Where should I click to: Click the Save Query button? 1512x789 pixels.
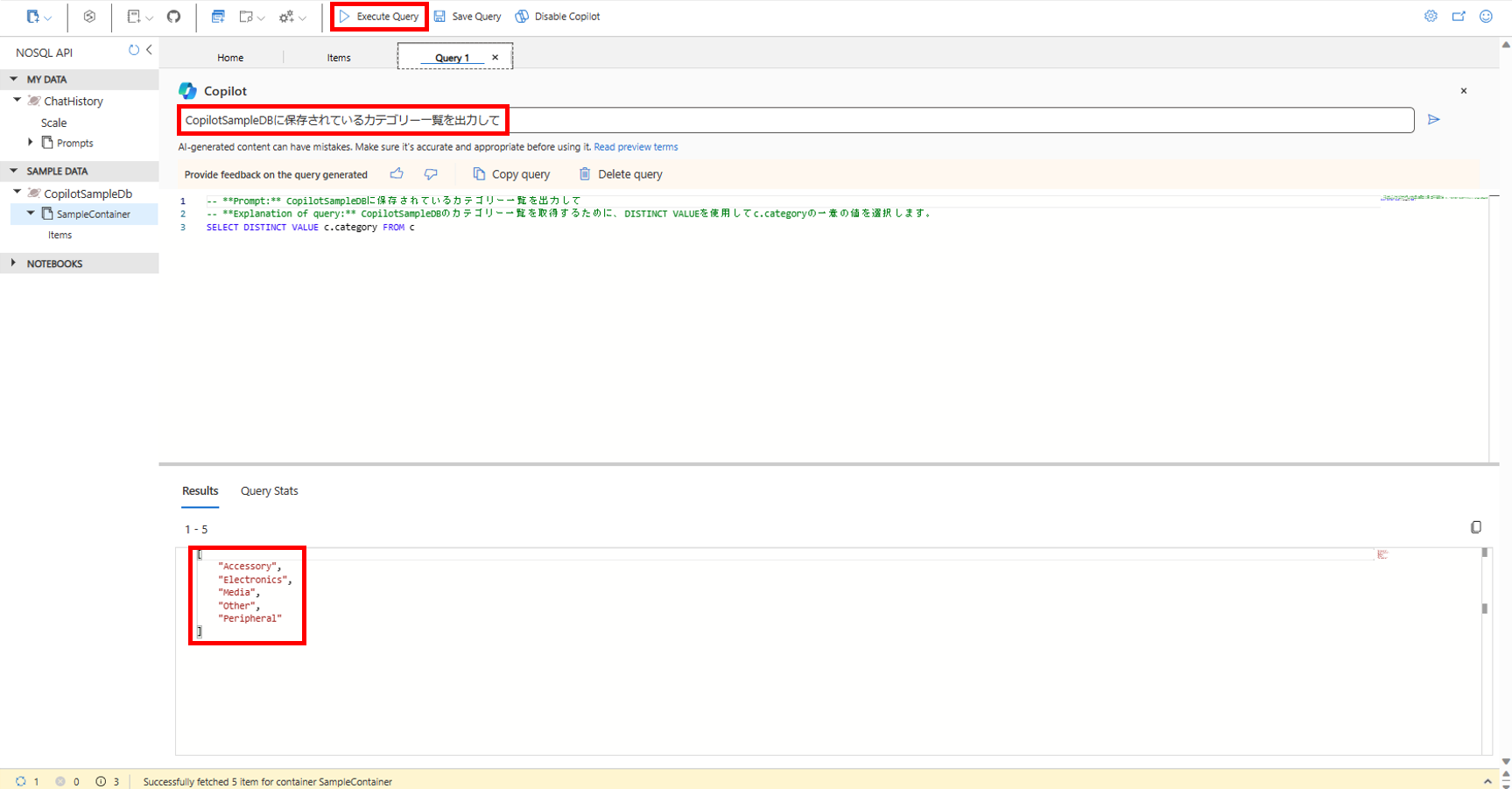pos(468,17)
